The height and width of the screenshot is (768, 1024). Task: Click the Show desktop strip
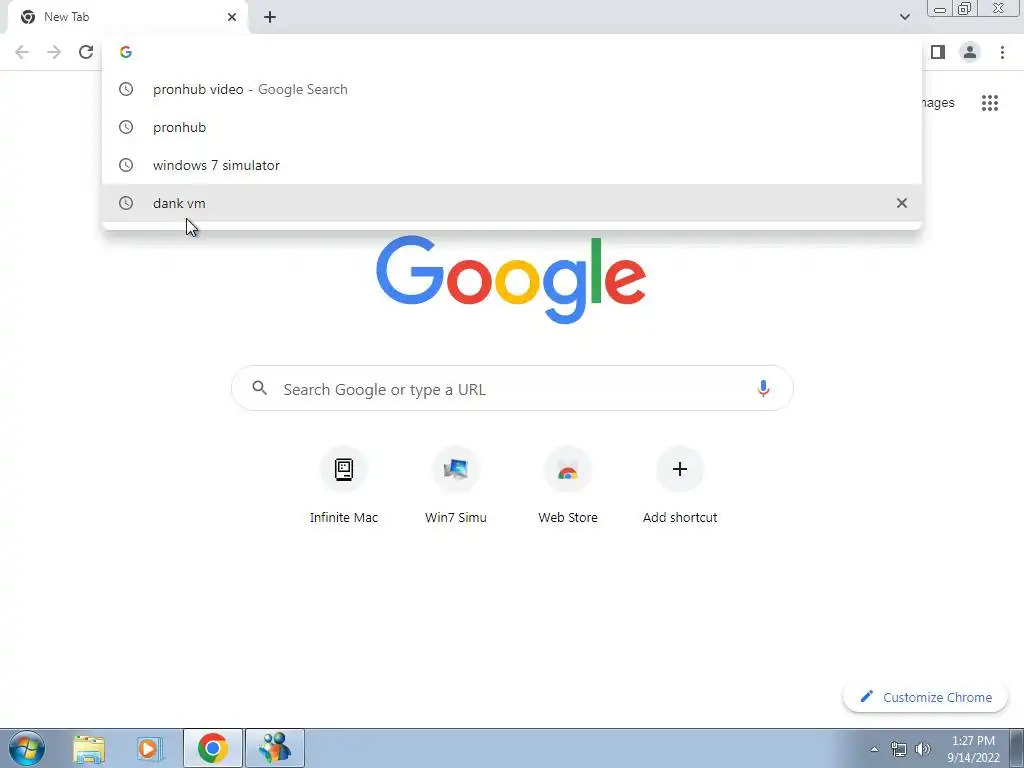click(x=1017, y=748)
